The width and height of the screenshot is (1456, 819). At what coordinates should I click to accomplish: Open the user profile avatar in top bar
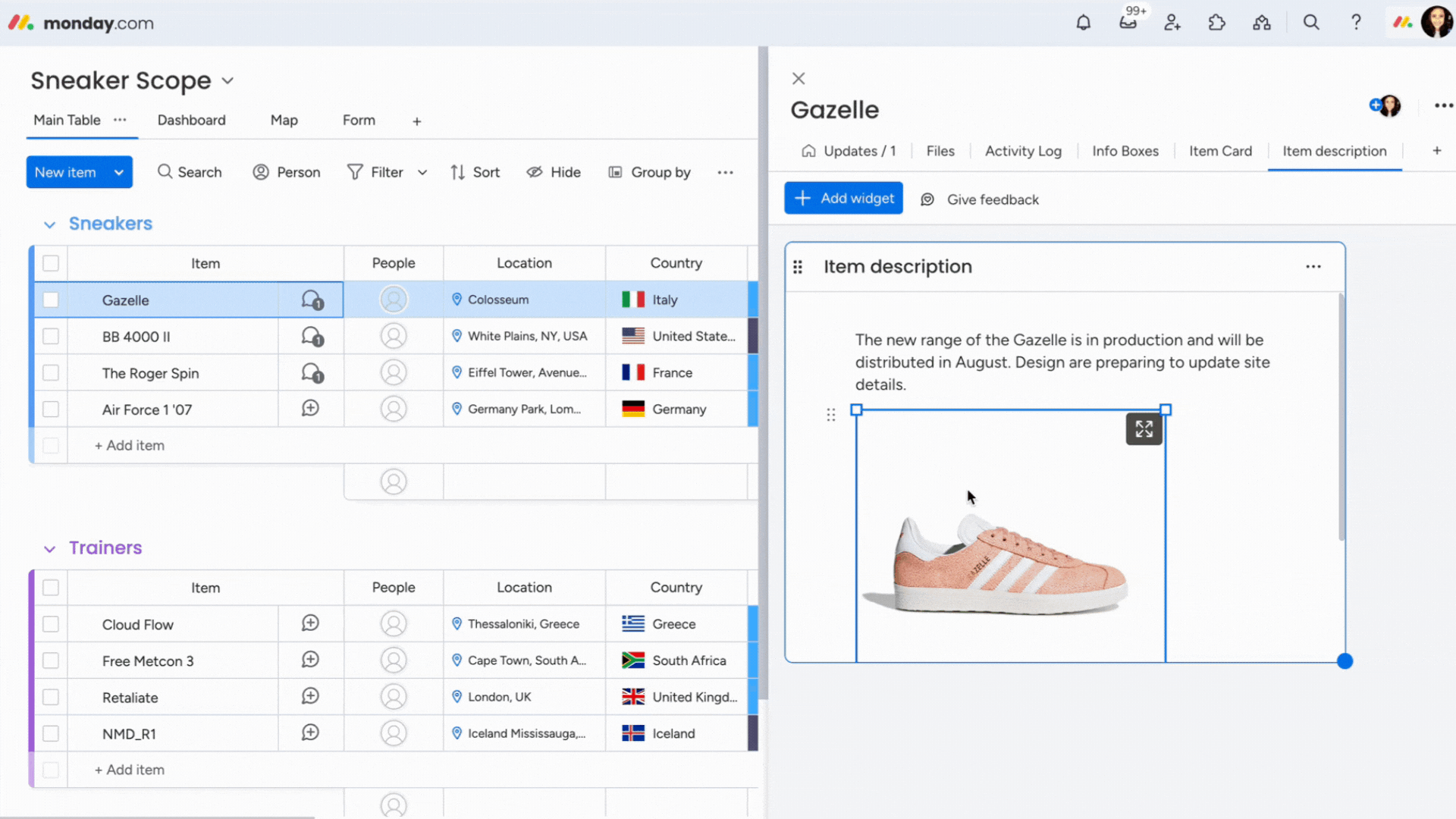point(1436,22)
